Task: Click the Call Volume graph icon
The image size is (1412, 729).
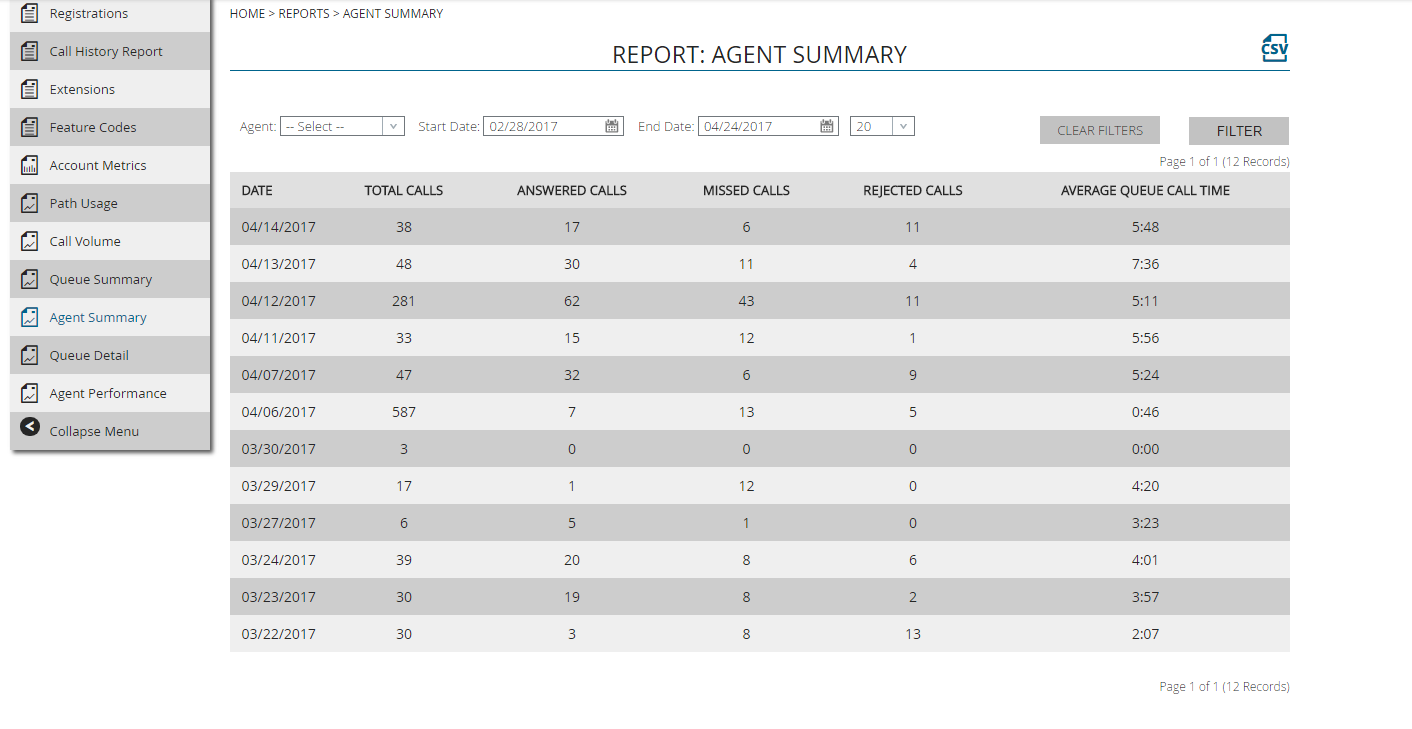Action: [x=30, y=241]
